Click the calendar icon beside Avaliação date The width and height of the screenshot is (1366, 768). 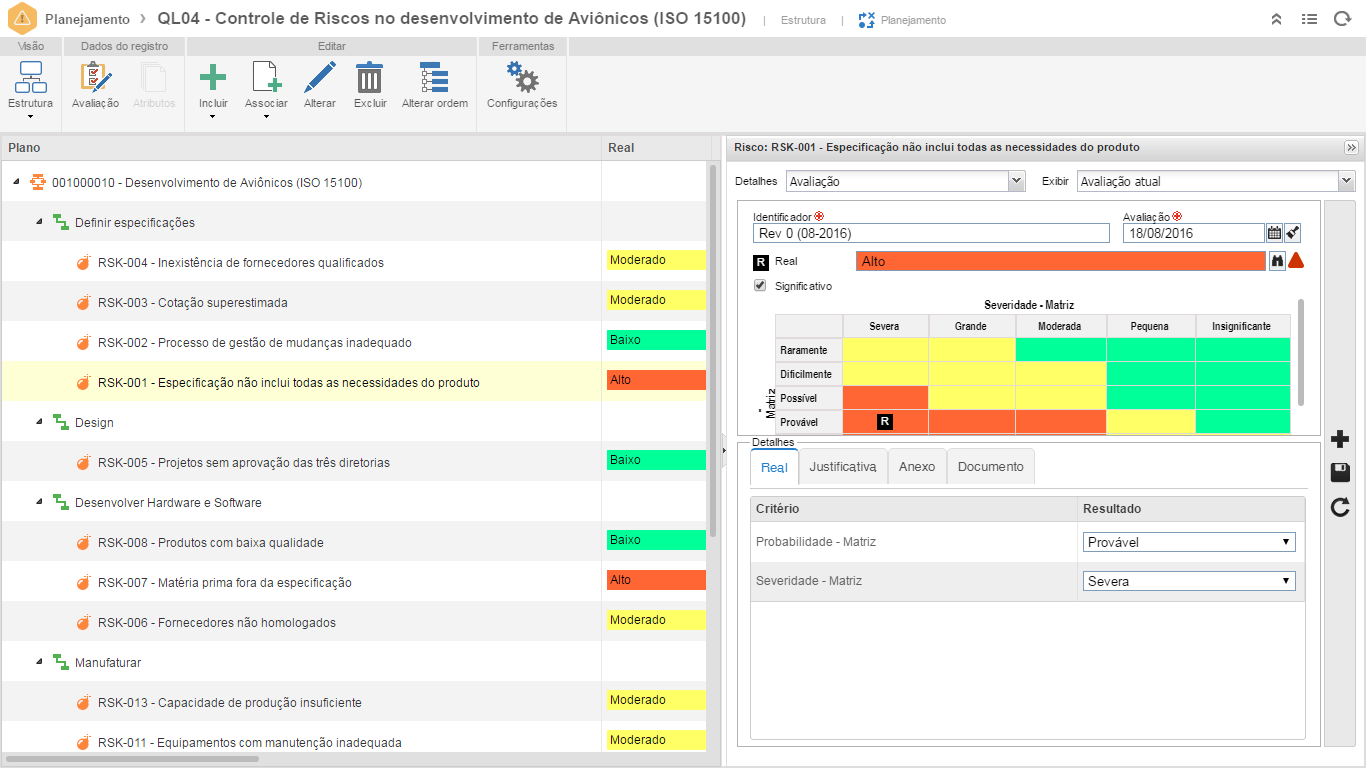1274,233
